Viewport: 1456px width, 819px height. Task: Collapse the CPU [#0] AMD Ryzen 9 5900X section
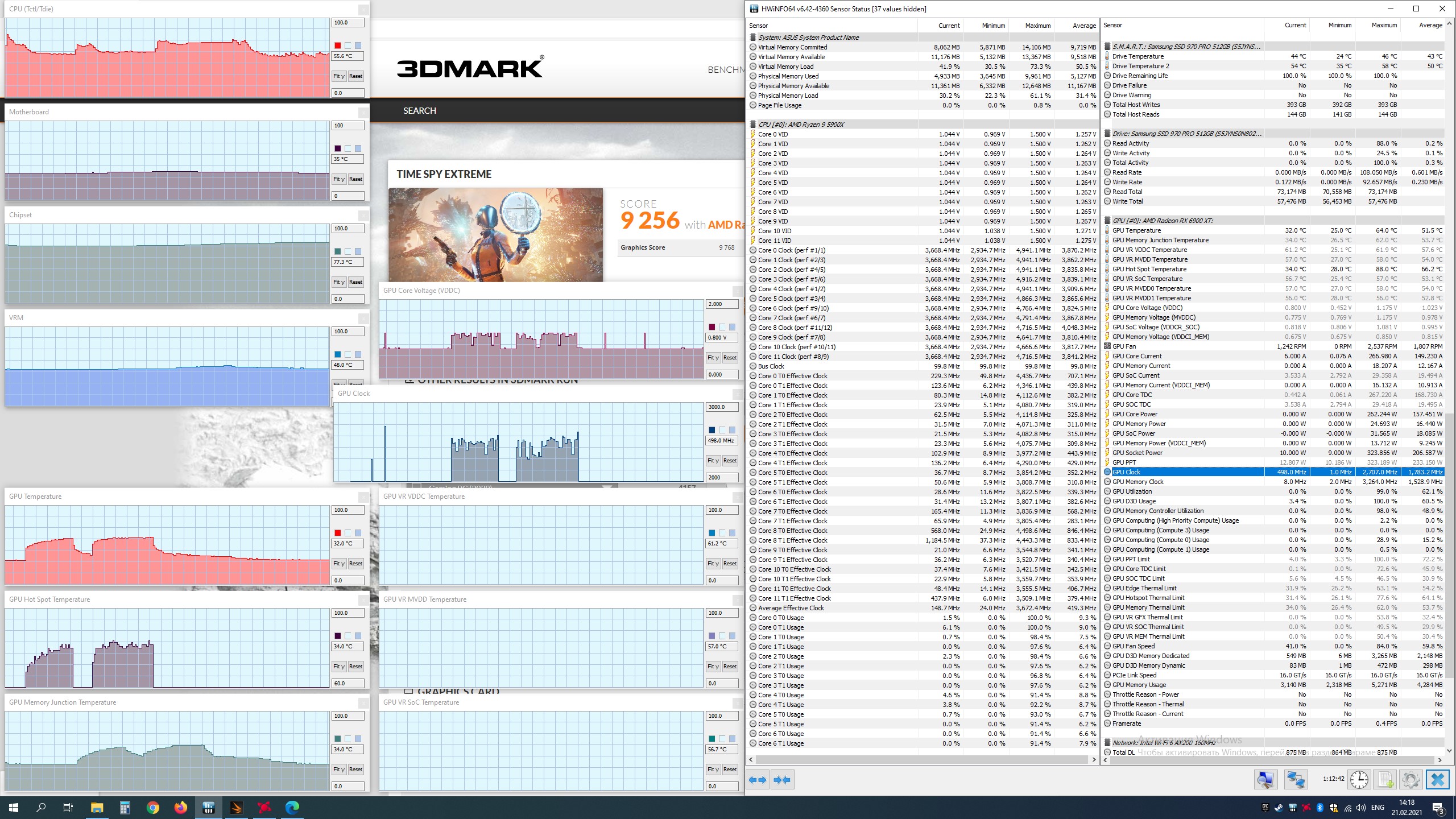coord(802,125)
